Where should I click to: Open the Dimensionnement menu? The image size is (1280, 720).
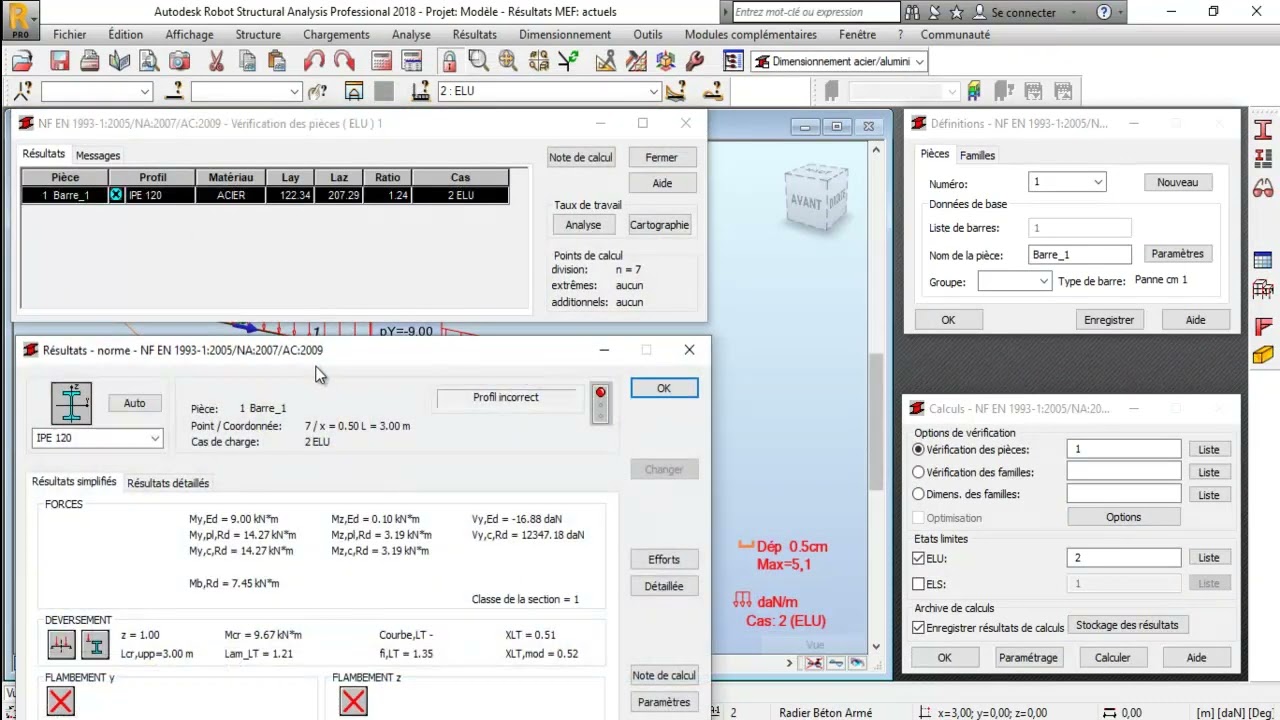click(565, 34)
